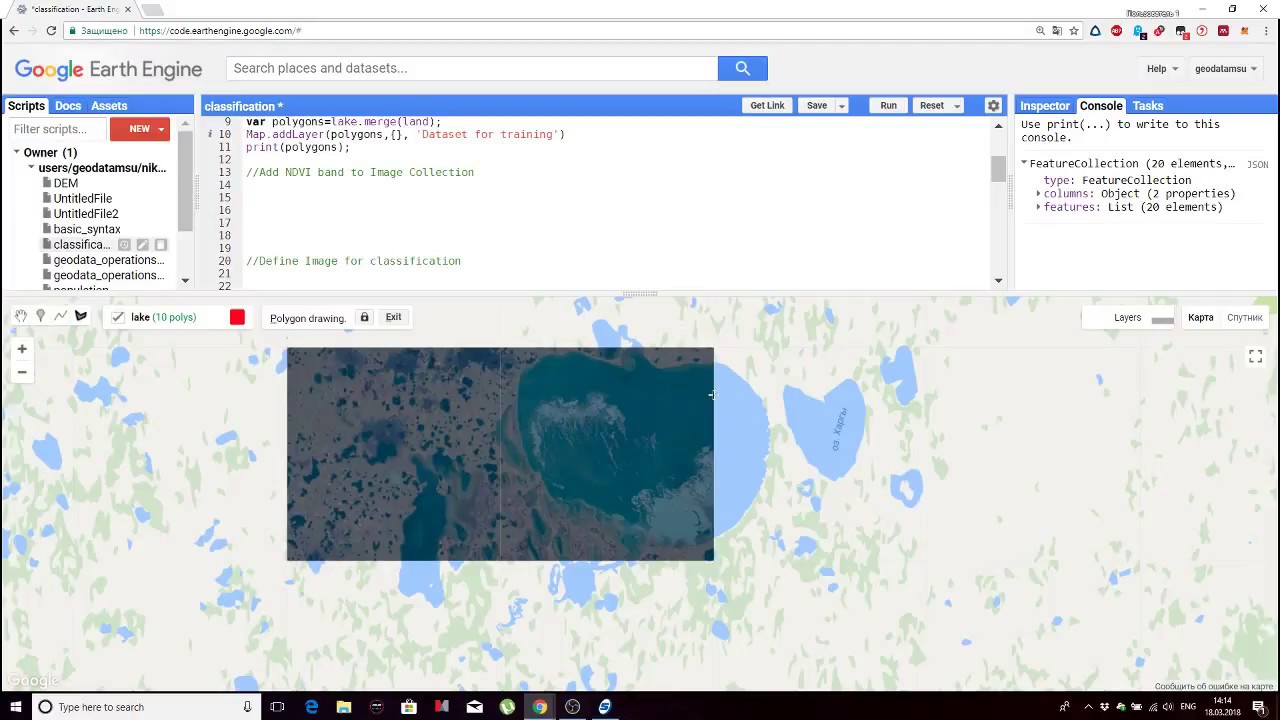The height and width of the screenshot is (720, 1280).
Task: Open the Reset options dropdown arrow
Action: (957, 106)
